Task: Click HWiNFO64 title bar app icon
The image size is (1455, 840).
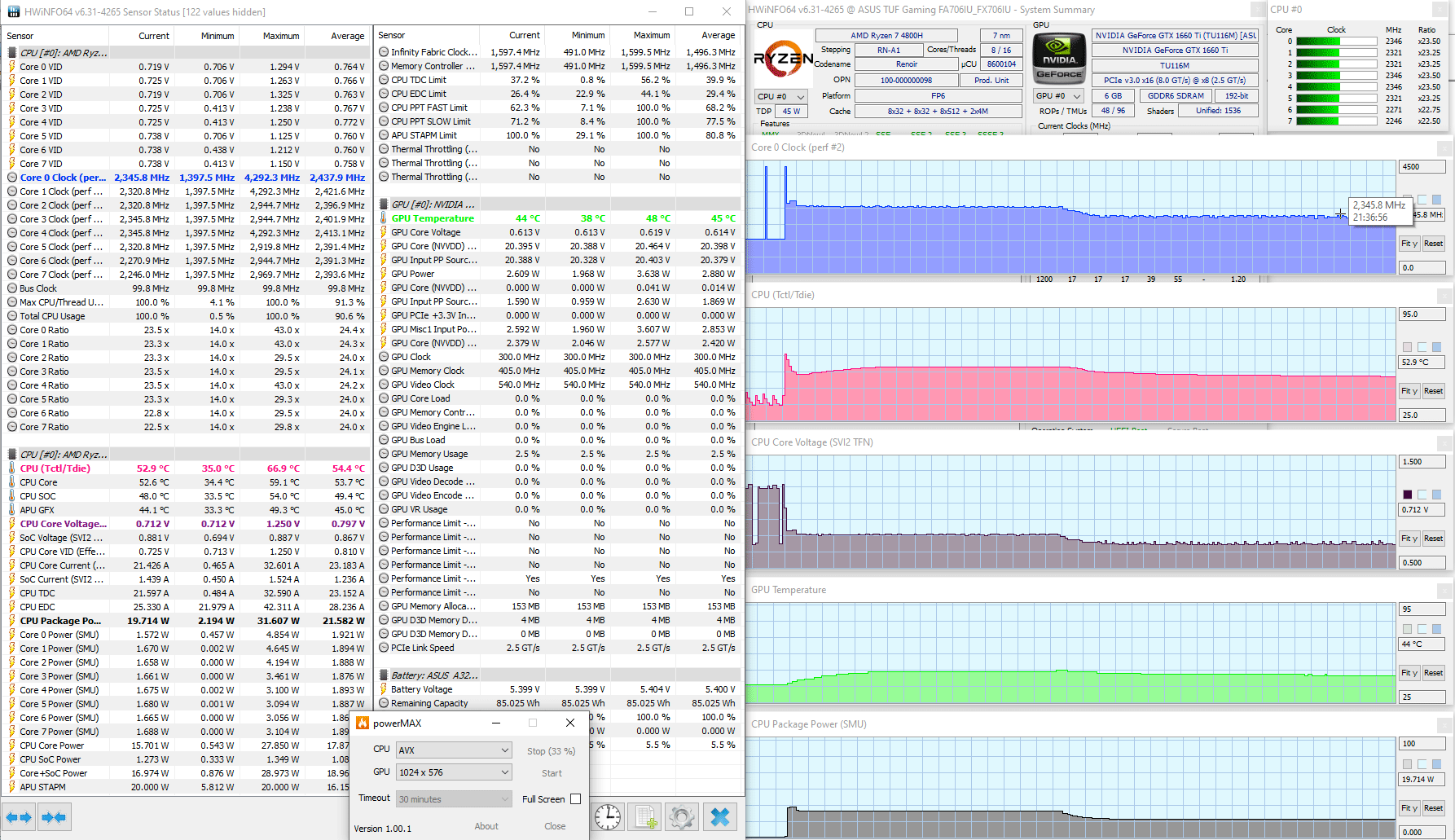Action: click(13, 11)
